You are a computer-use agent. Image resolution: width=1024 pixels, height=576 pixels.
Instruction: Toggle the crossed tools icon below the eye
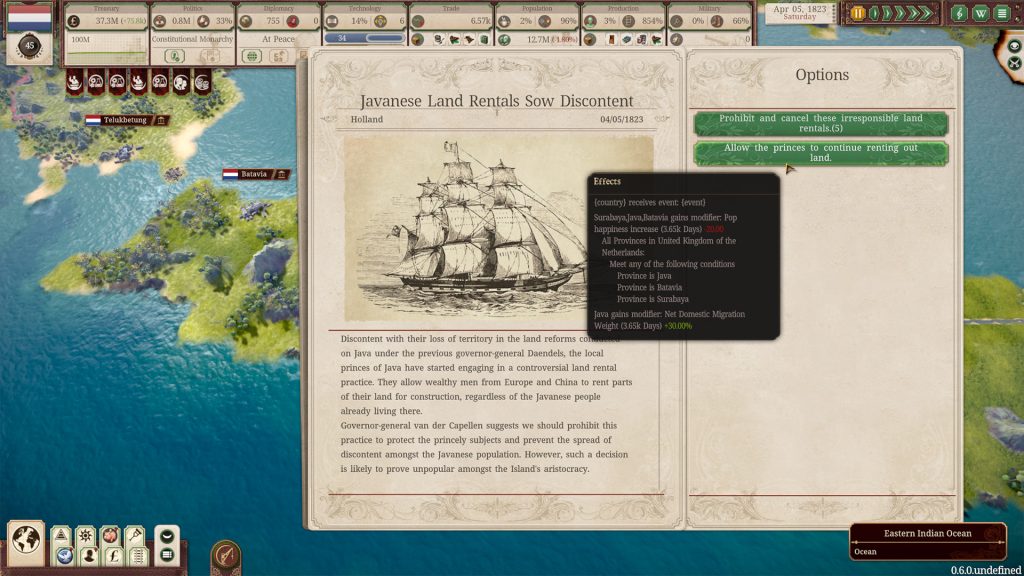tap(1014, 63)
